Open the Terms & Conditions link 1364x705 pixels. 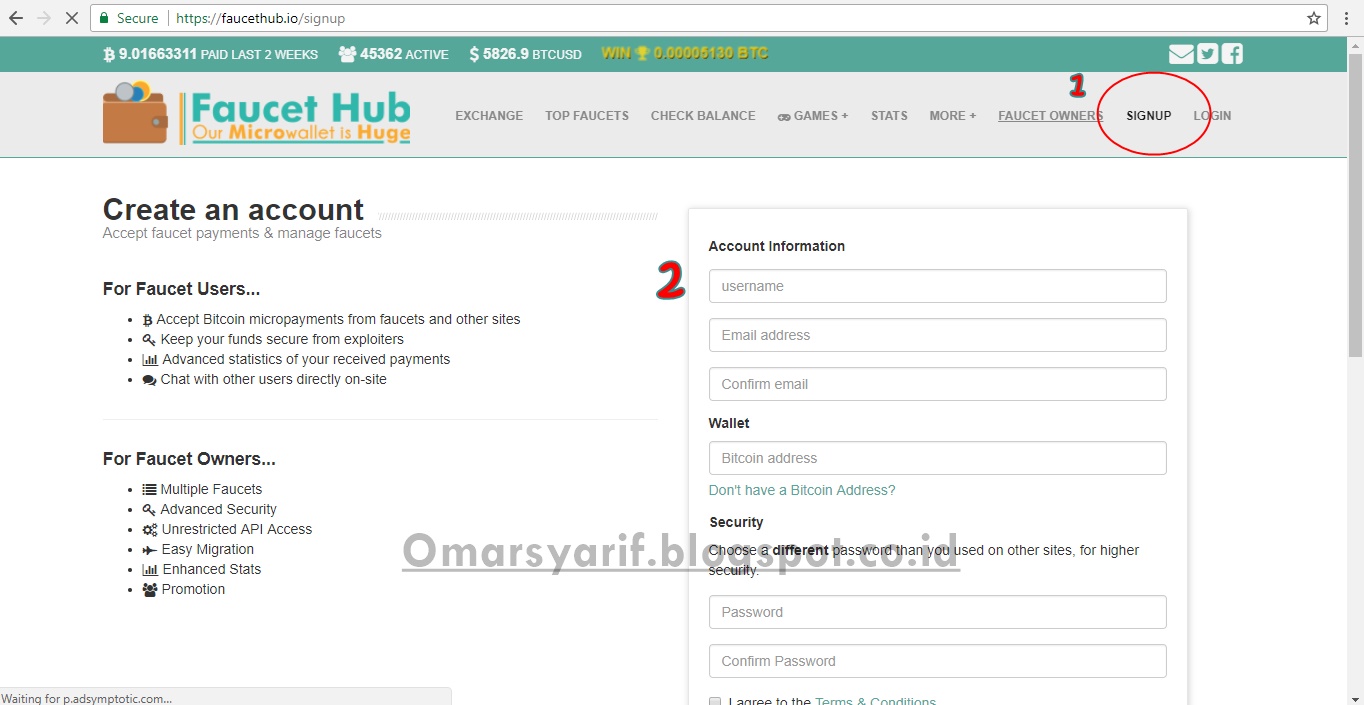(875, 701)
